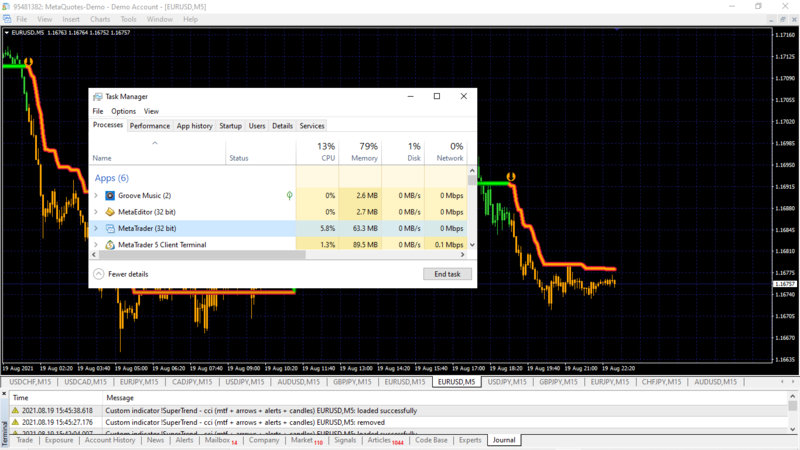
Task: Expand the MetaTrader 5 Client Terminal group
Action: [96, 244]
